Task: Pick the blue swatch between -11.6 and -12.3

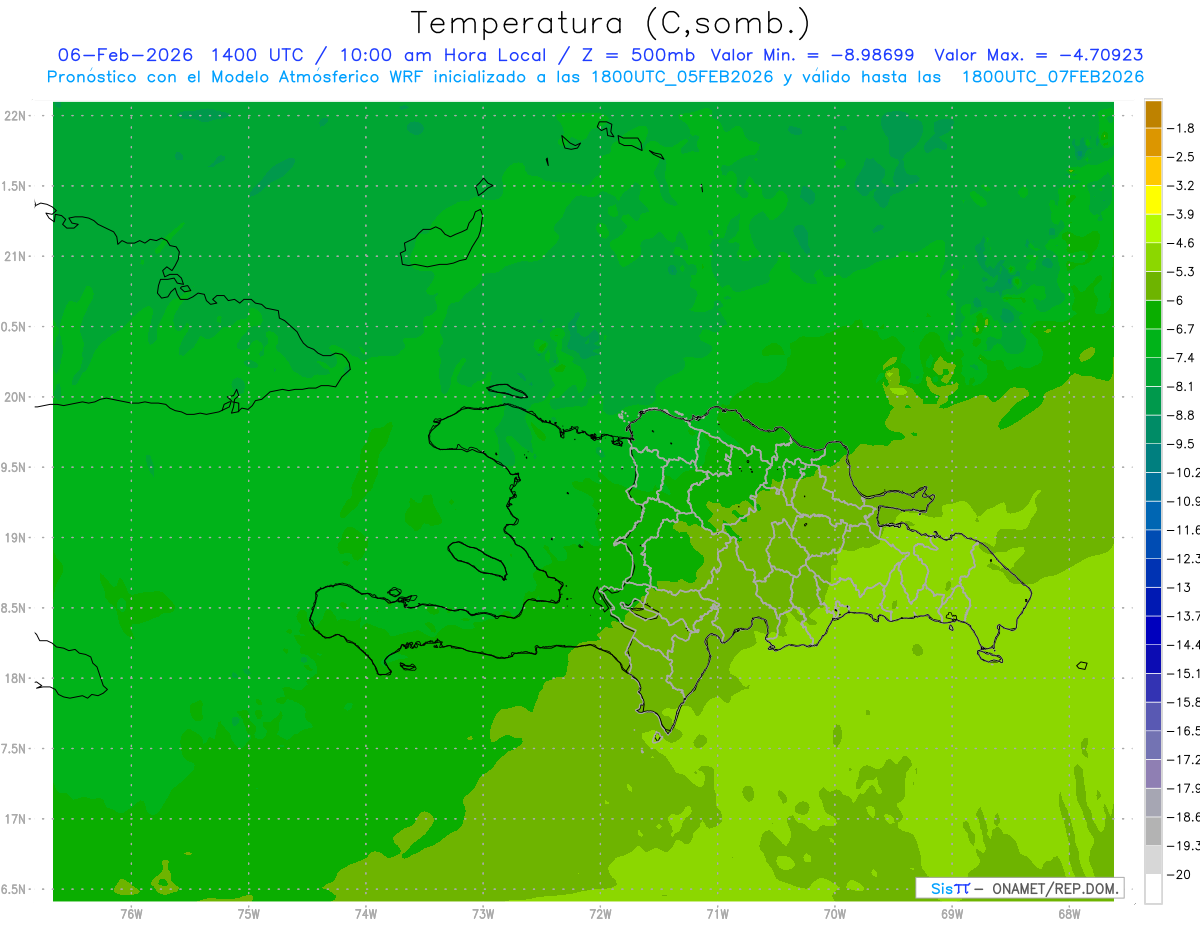Action: pyautogui.click(x=1153, y=544)
